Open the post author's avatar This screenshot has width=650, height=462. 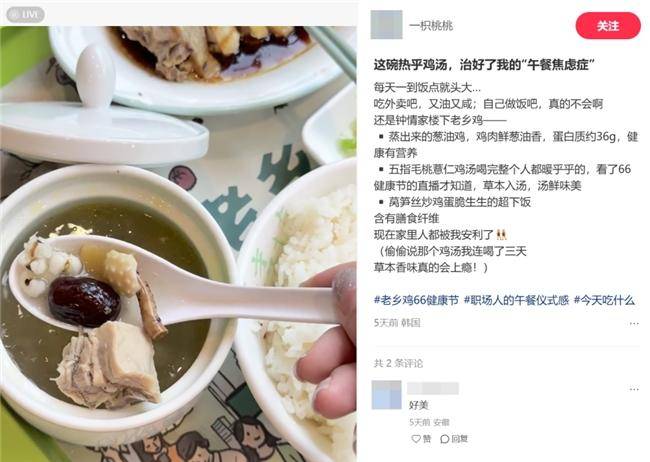[x=386, y=25]
